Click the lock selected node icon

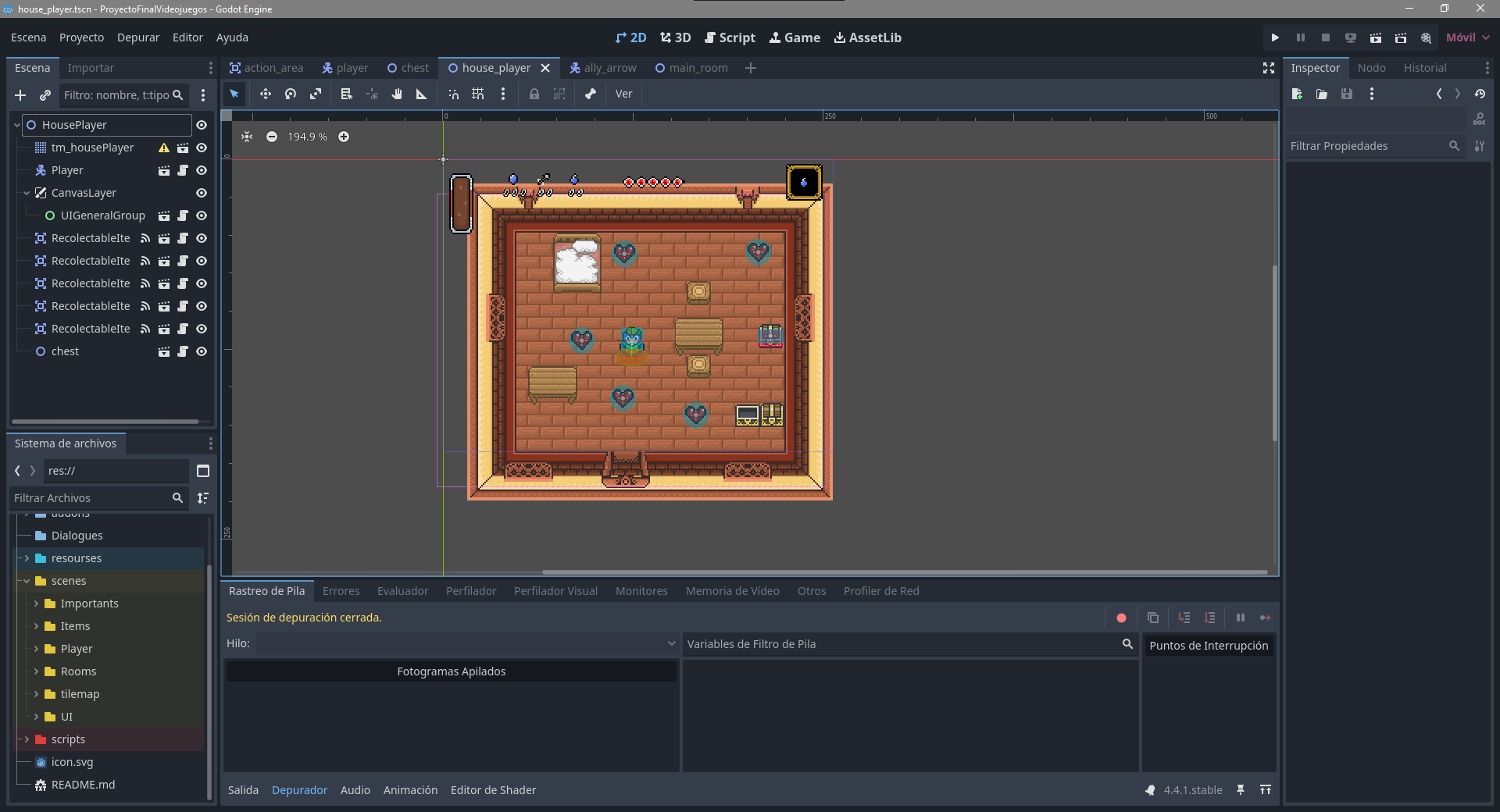click(534, 94)
